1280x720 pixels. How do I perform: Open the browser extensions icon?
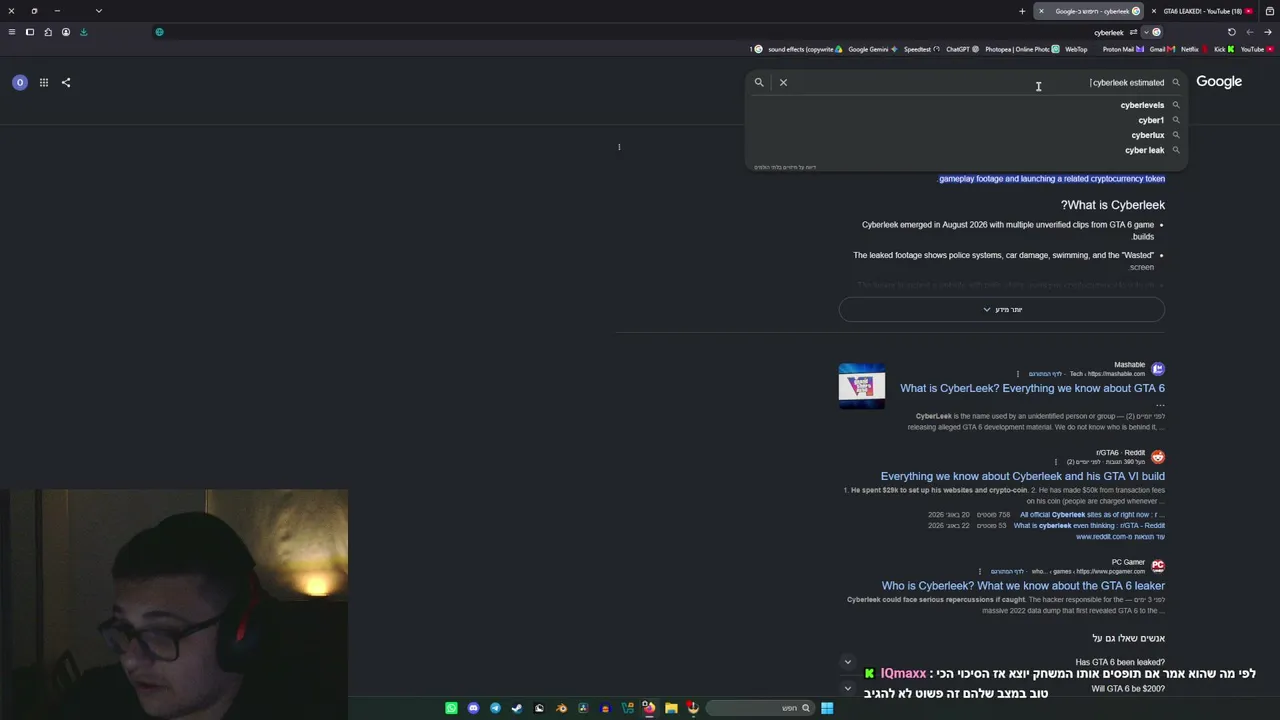tap(48, 32)
